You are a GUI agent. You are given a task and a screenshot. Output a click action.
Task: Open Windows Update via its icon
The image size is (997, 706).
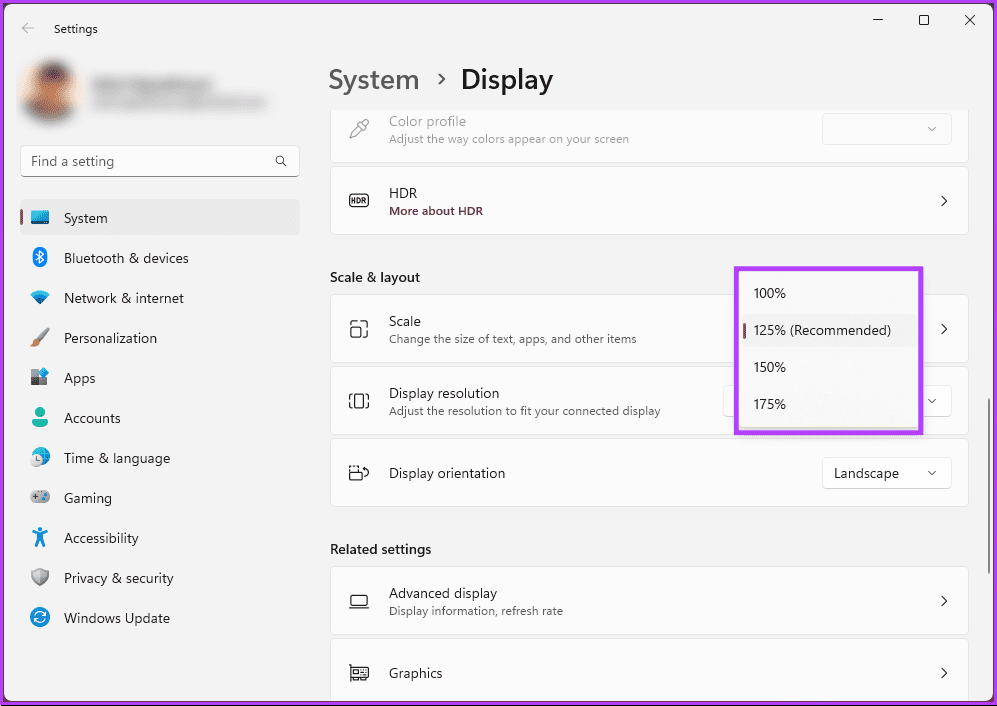tap(39, 618)
